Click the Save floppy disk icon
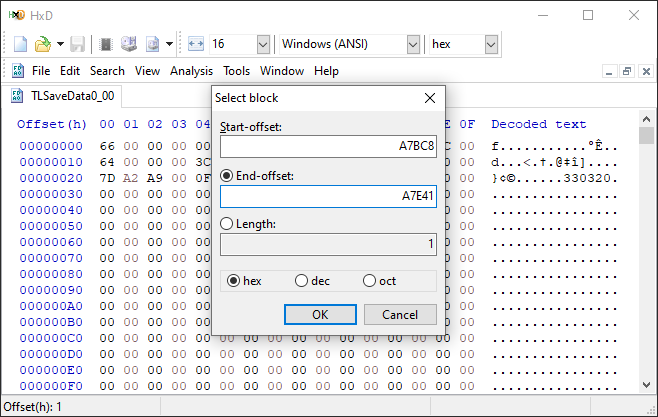 [x=78, y=44]
